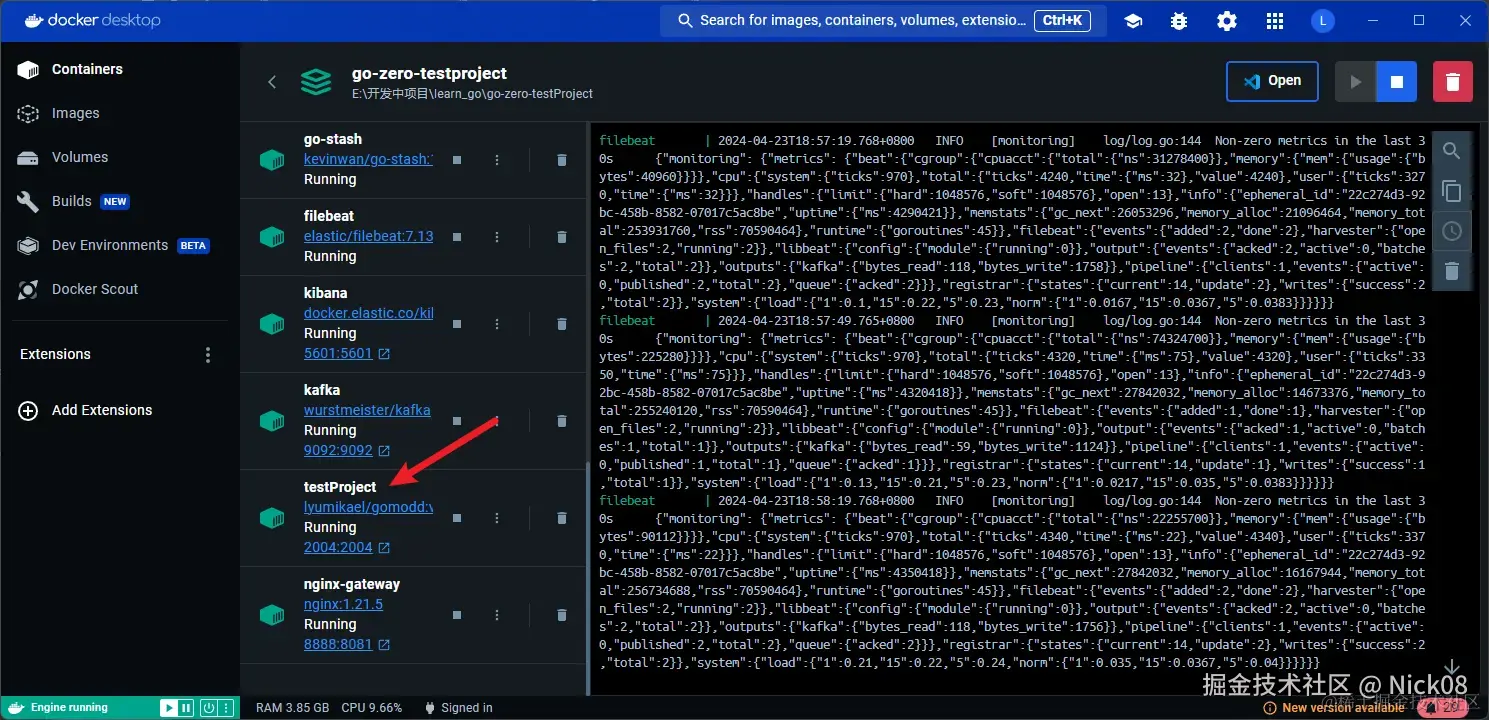Stop the nginx-gateway container
Image resolution: width=1489 pixels, height=720 pixels.
point(457,615)
